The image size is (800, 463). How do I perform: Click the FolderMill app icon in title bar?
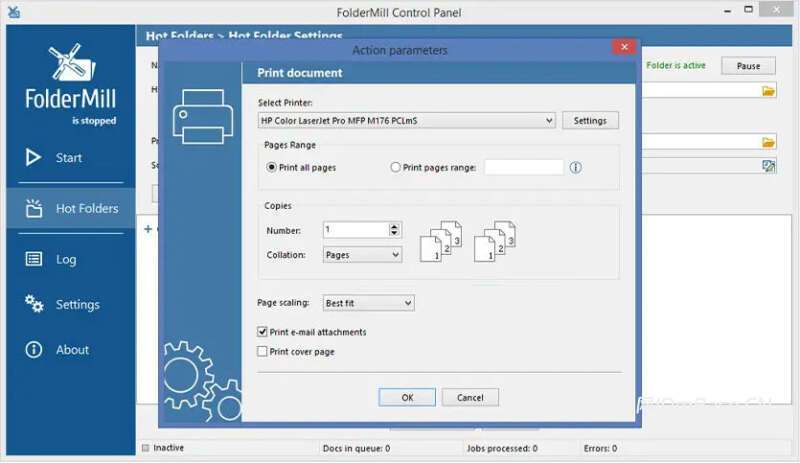14,12
